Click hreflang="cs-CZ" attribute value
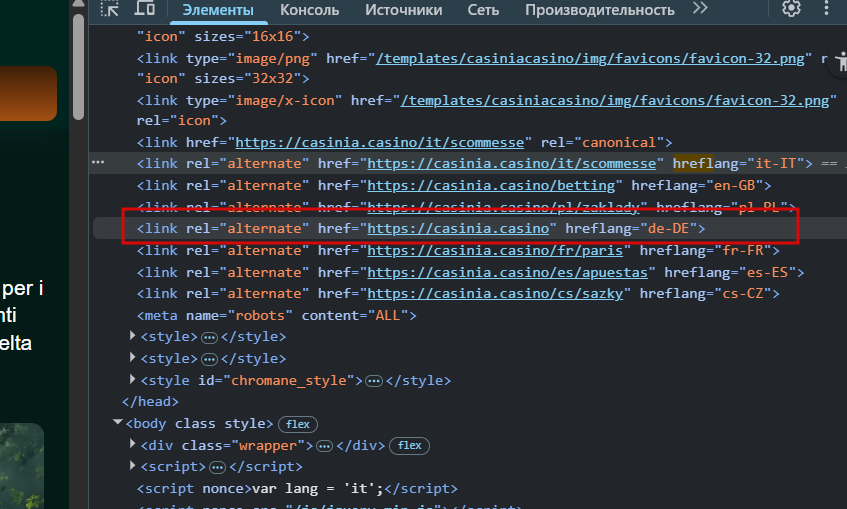 (x=705, y=293)
